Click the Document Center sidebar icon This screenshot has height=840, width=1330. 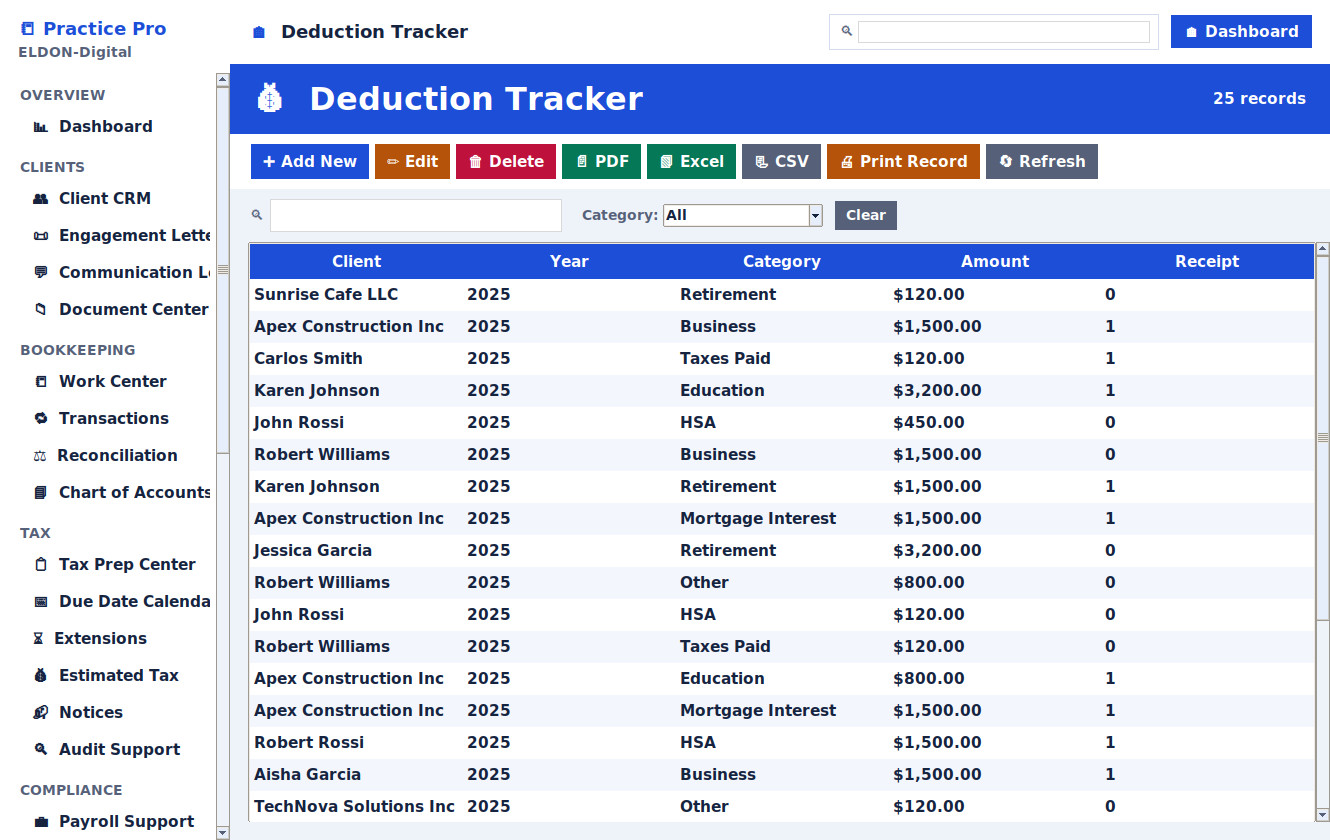41,310
